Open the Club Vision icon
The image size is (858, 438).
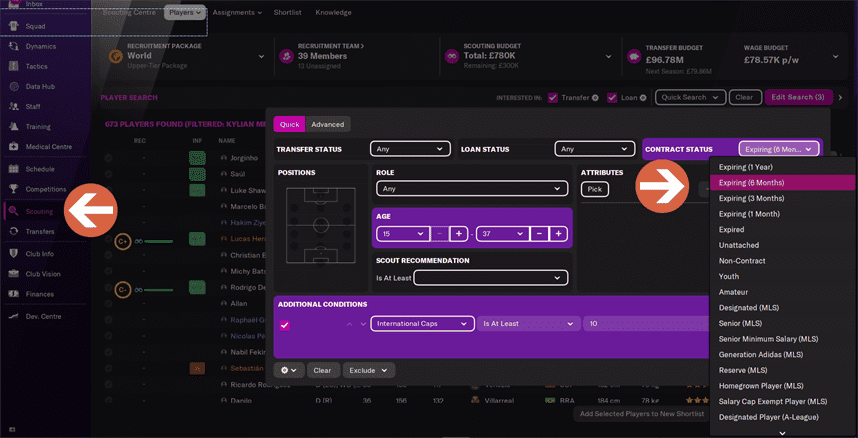(x=14, y=274)
